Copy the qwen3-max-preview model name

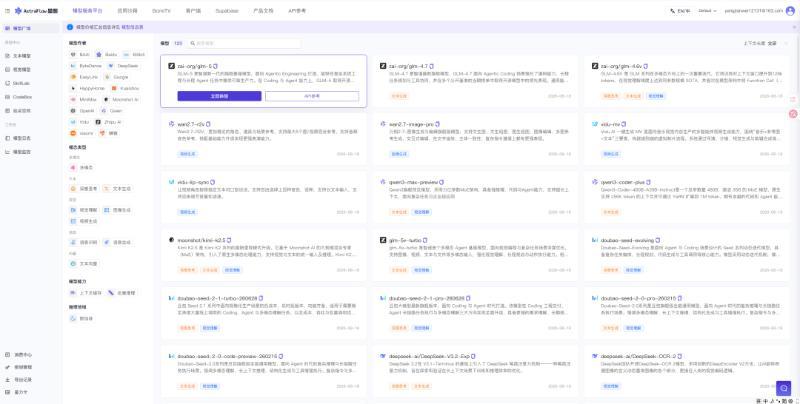pyautogui.click(x=441, y=182)
